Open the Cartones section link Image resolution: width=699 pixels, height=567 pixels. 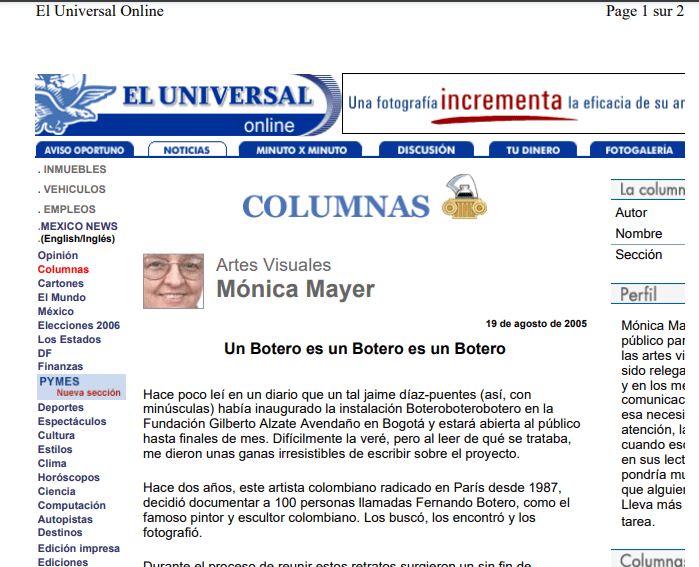tap(61, 284)
